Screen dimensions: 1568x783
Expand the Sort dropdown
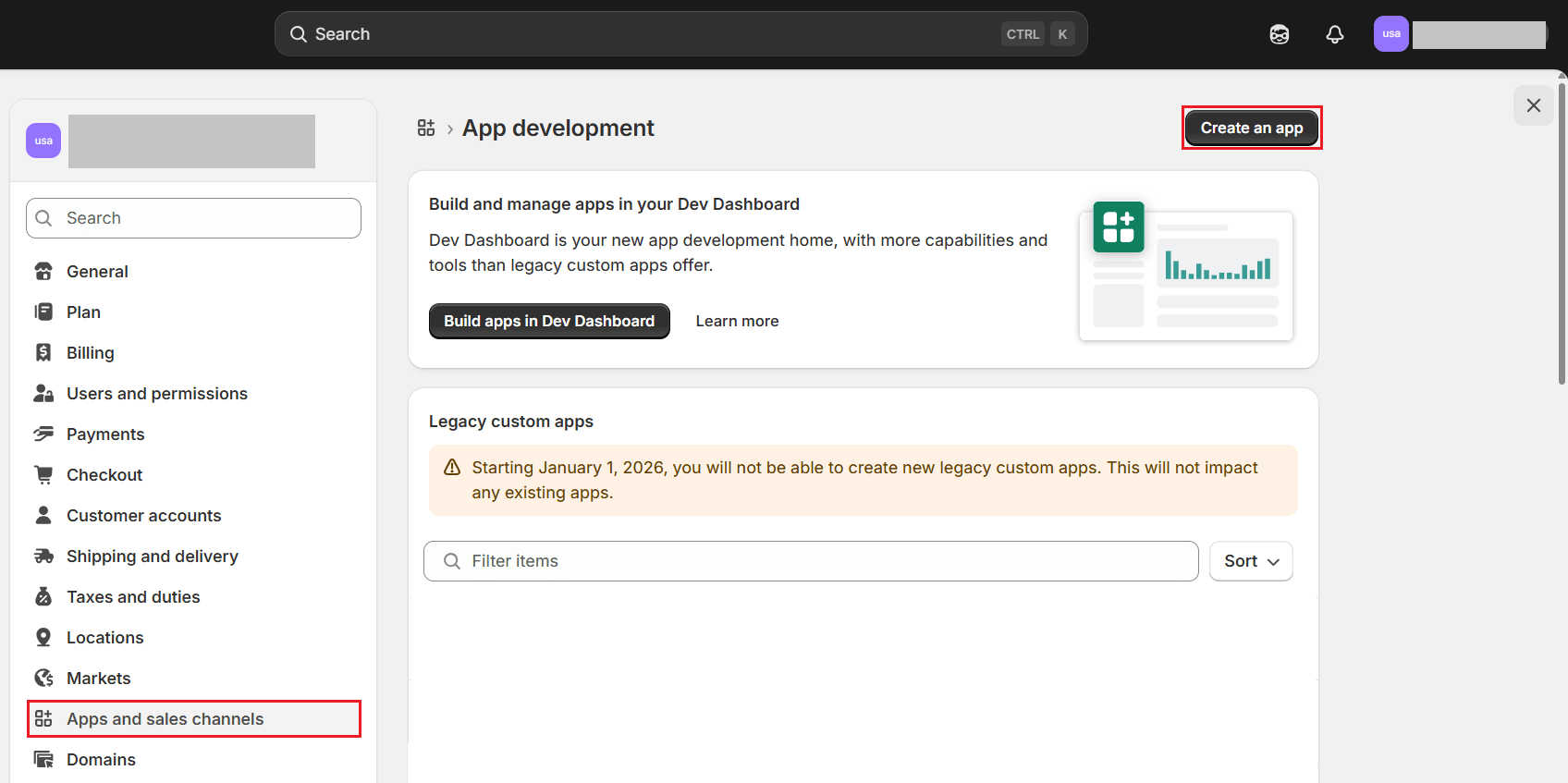1250,561
